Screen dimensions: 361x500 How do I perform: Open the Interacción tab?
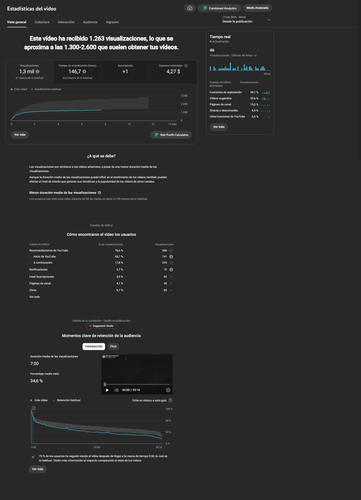[66, 22]
